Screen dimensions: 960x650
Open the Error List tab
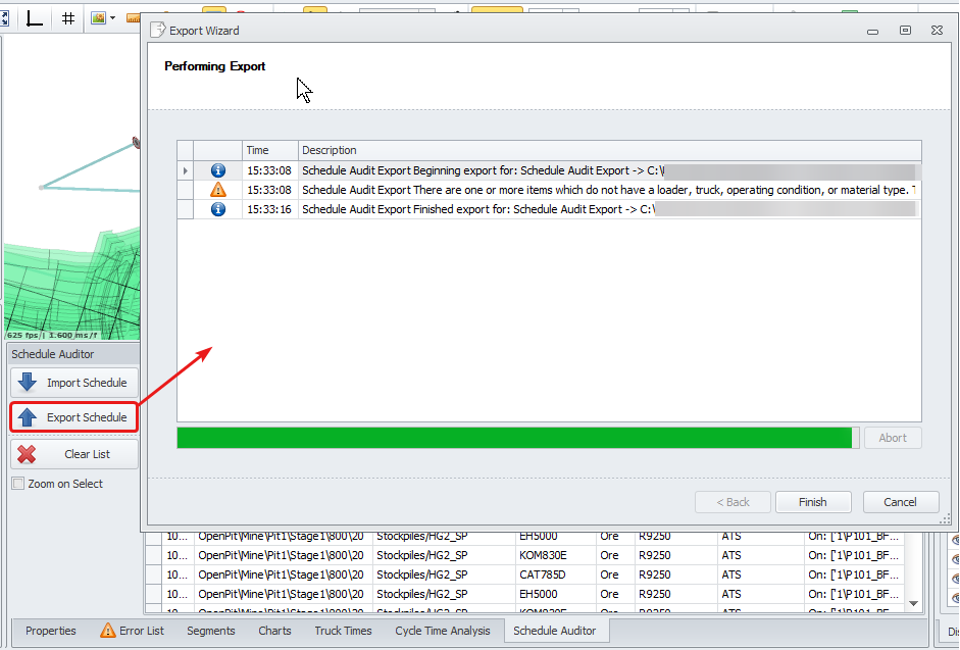tap(132, 630)
